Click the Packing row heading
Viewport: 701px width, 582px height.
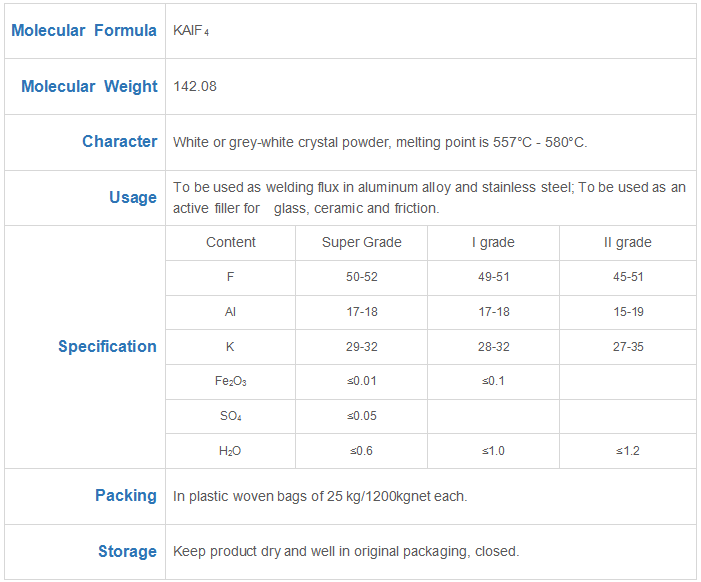126,495
